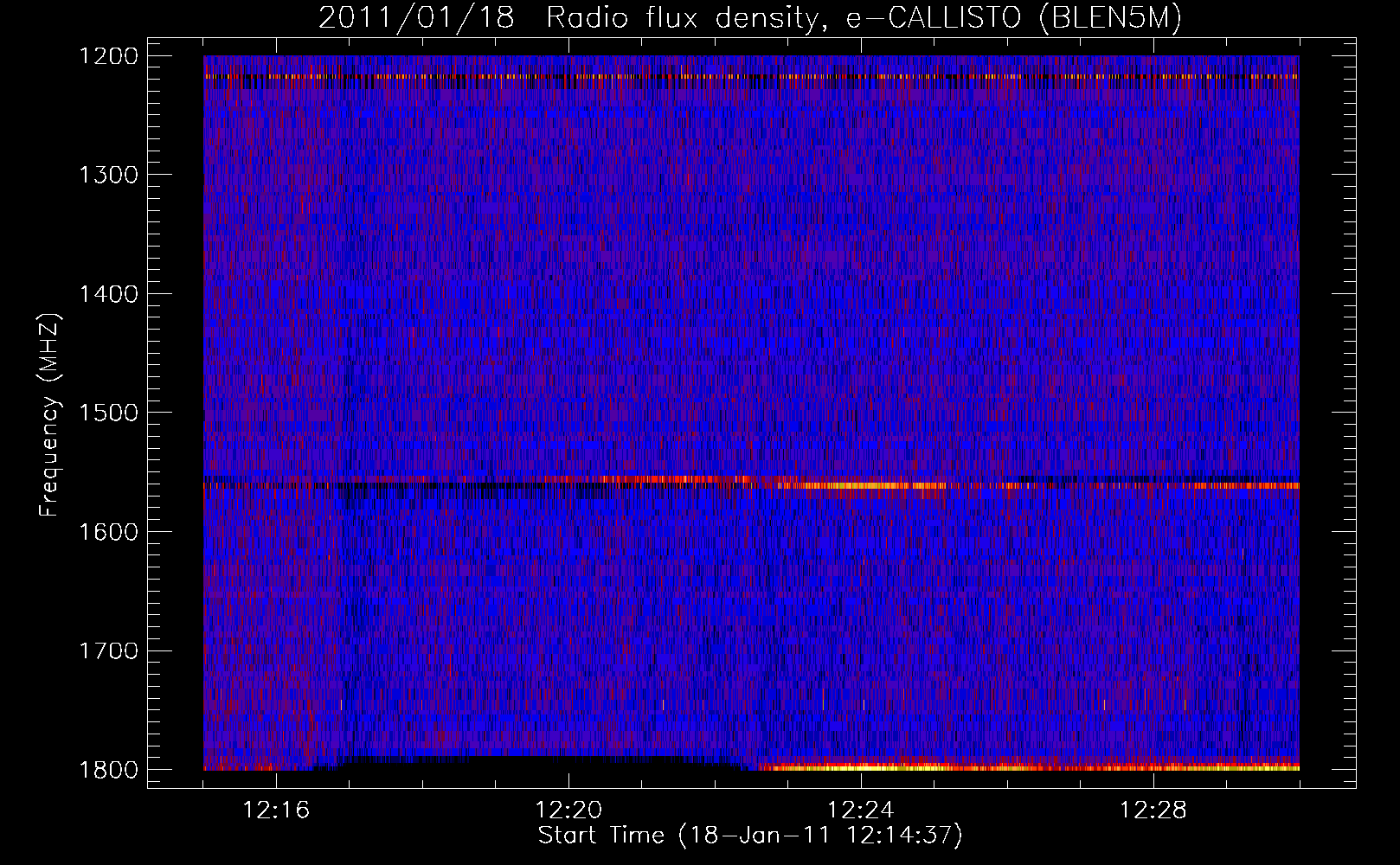Select the plot title '2011/01/18 Radio flux density, e-CALLISTO (BLEN5M)'
The height and width of the screenshot is (865, 1400).
pos(750,18)
